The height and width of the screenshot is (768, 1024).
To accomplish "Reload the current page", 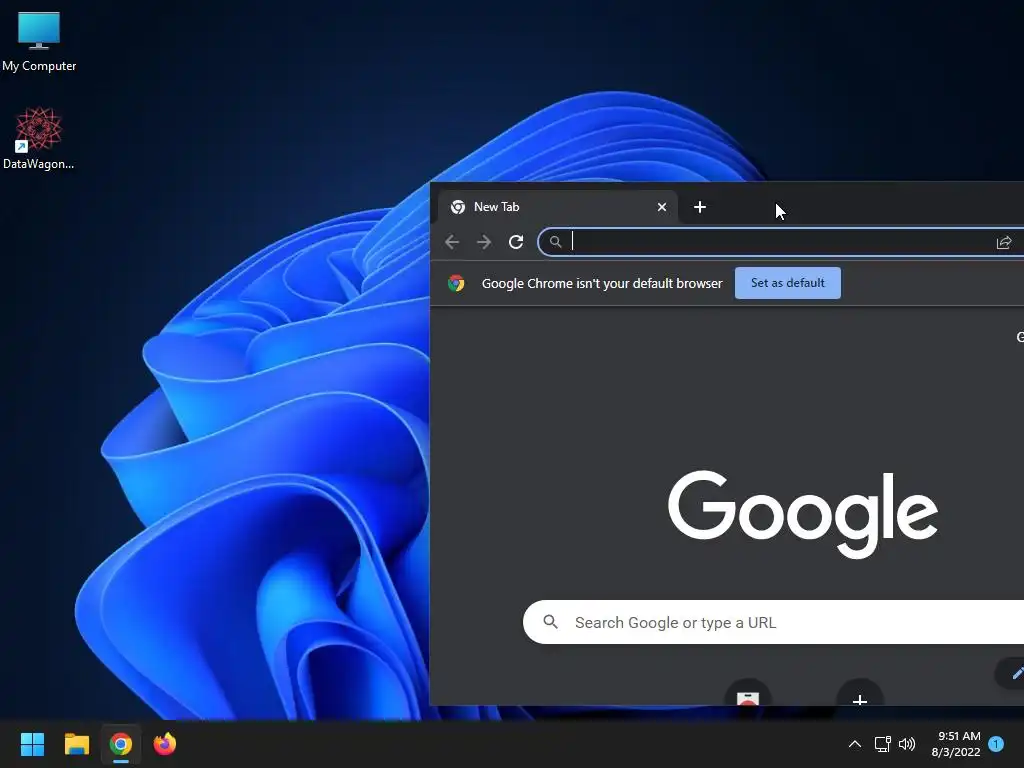I will pos(516,242).
